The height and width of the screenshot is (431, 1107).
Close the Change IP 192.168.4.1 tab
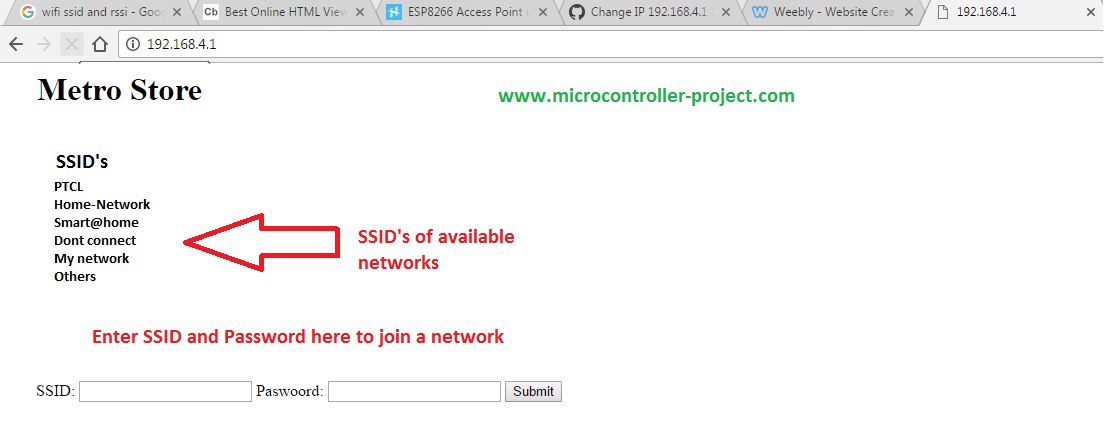725,12
